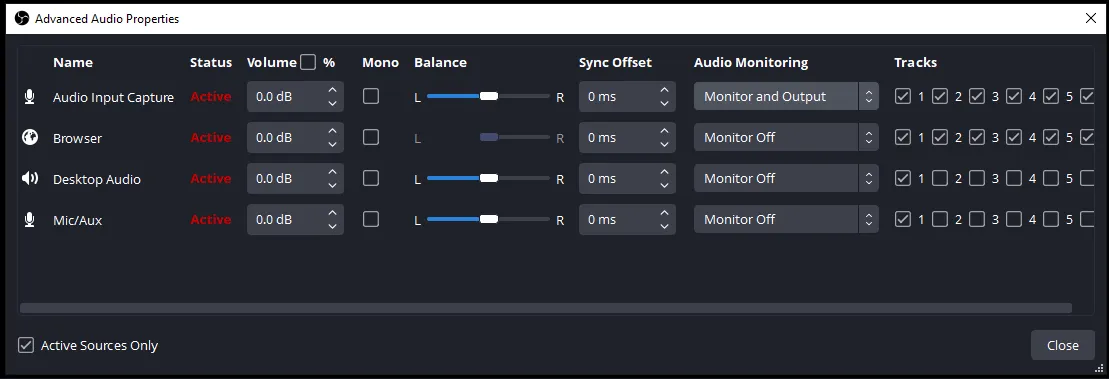The width and height of the screenshot is (1109, 379).
Task: Click the Sync Offset column header
Action: pyautogui.click(x=615, y=62)
